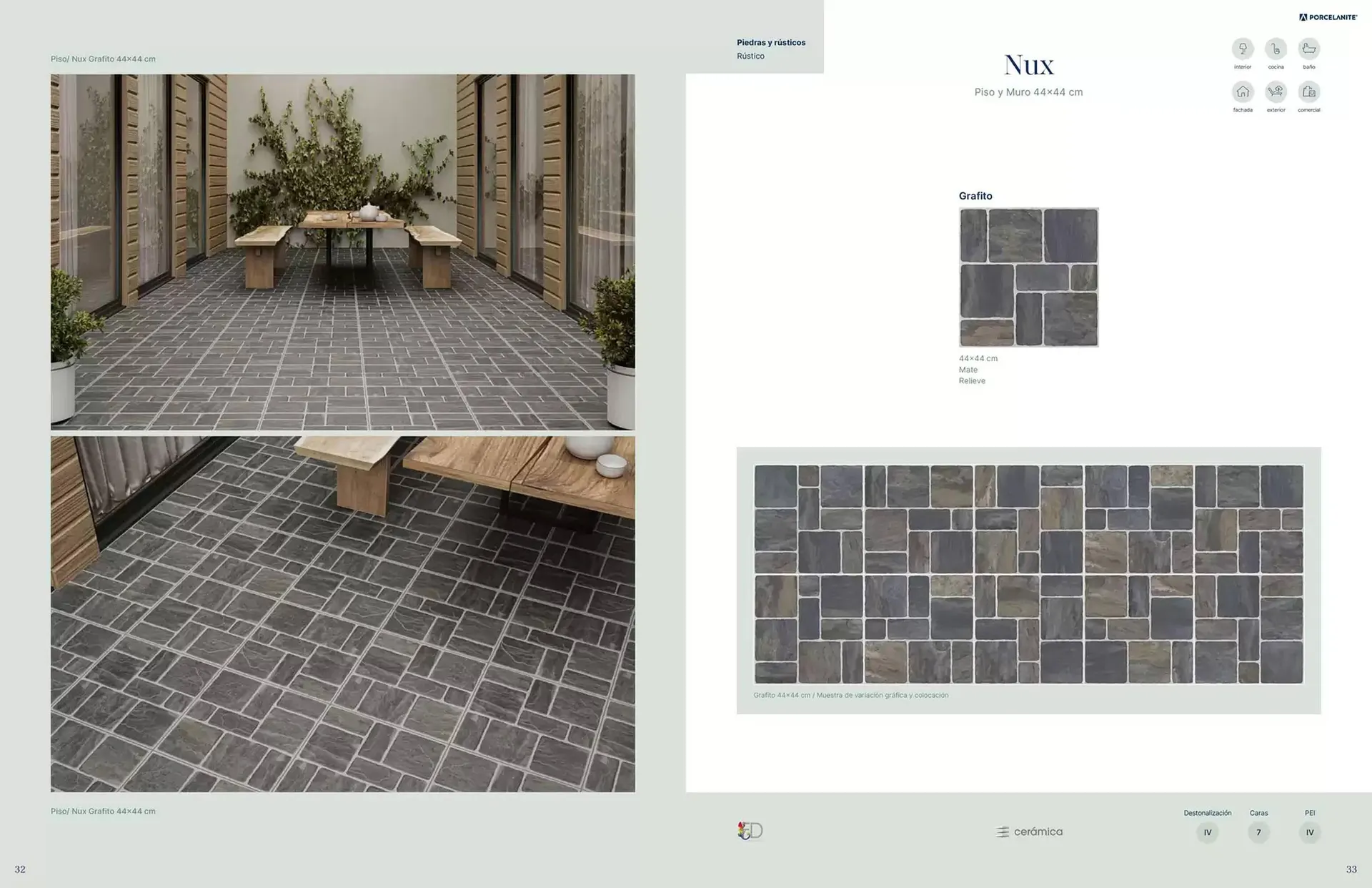Click page number 33
Screen dimensions: 1372x888
pos(1351,869)
